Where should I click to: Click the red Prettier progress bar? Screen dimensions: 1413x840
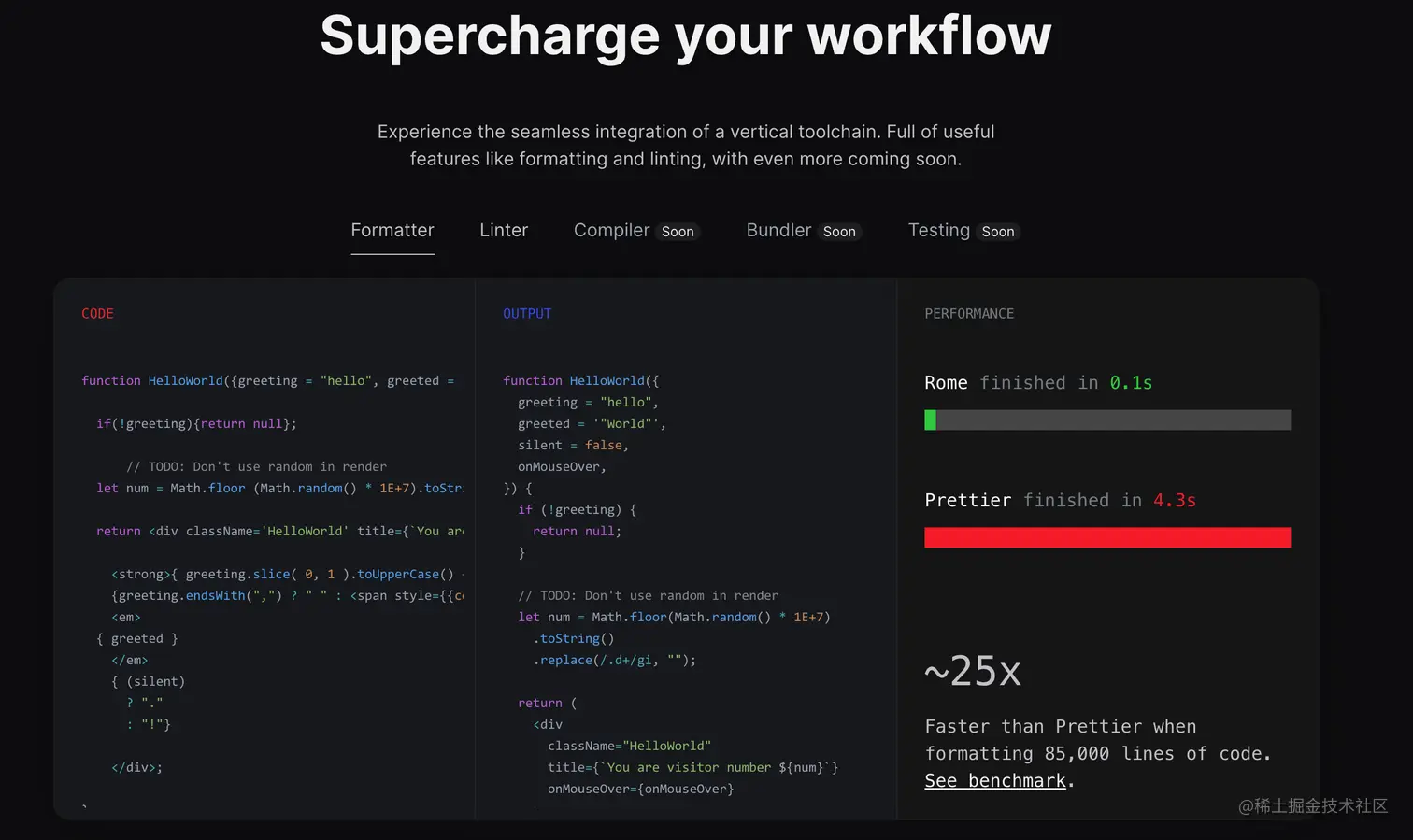coord(1107,537)
